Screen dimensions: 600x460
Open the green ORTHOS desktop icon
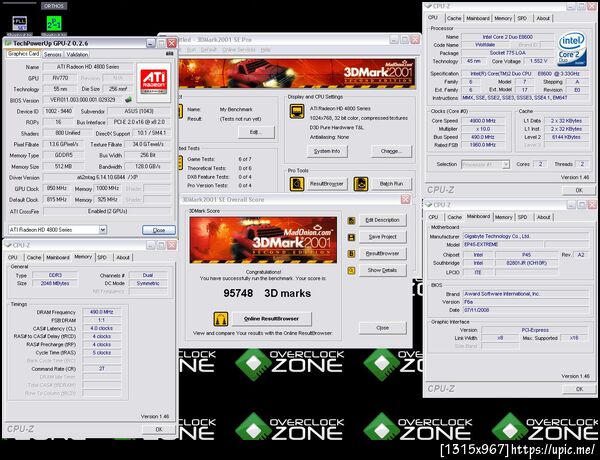54,23
